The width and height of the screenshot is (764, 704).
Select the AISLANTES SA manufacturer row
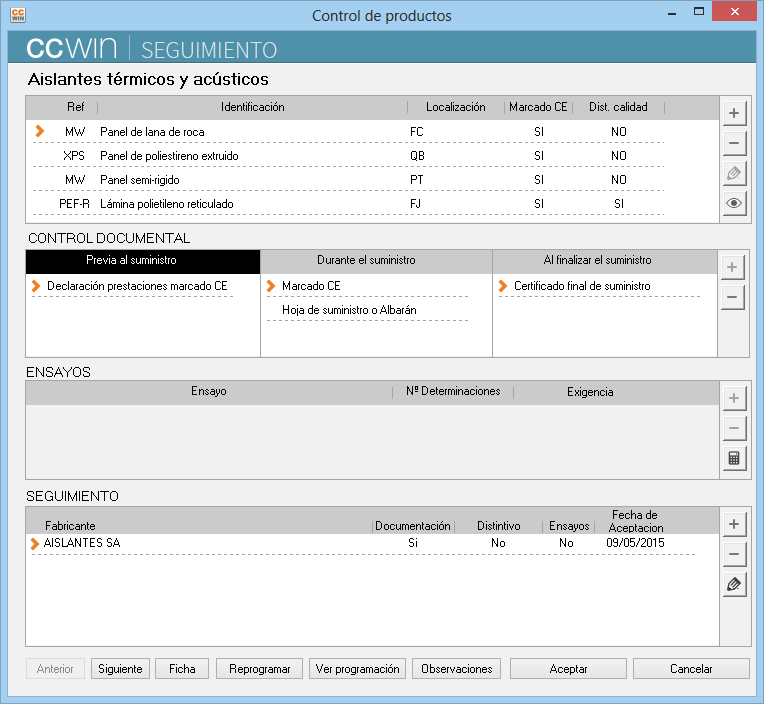click(x=83, y=543)
